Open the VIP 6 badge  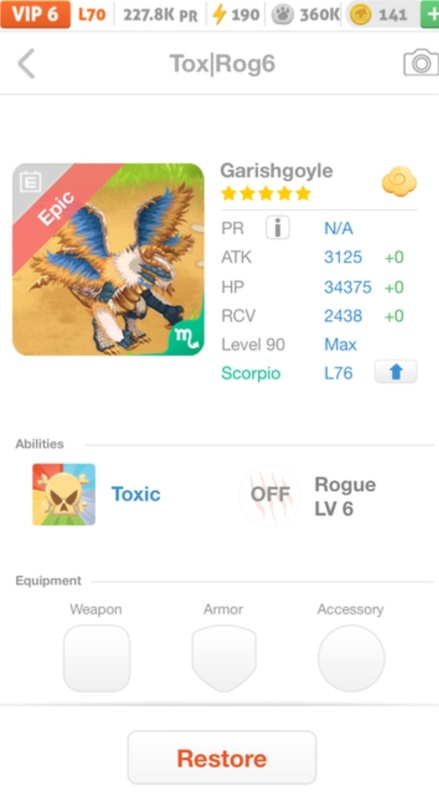pyautogui.click(x=35, y=14)
